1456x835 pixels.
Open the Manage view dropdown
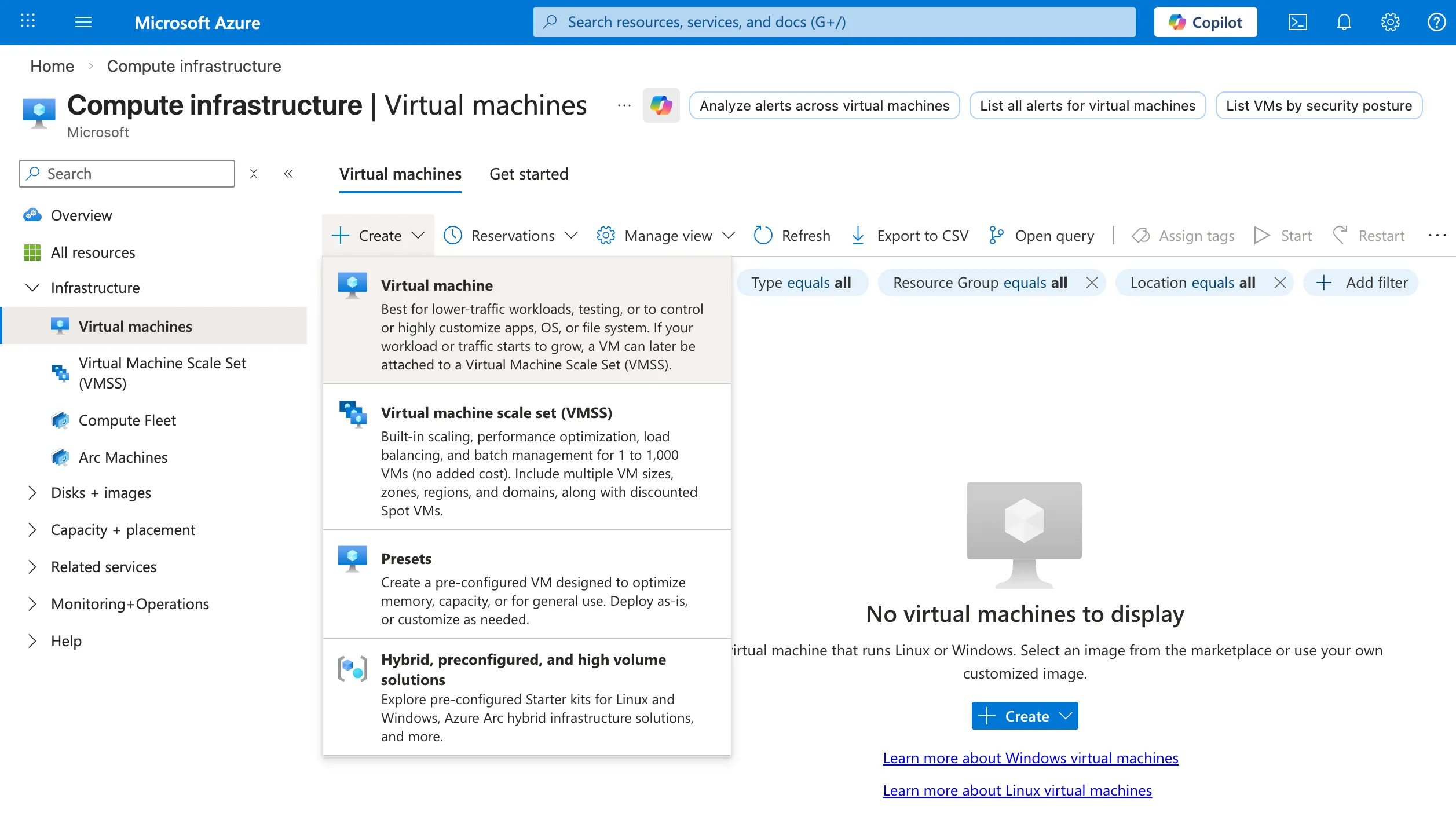pyautogui.click(x=665, y=235)
